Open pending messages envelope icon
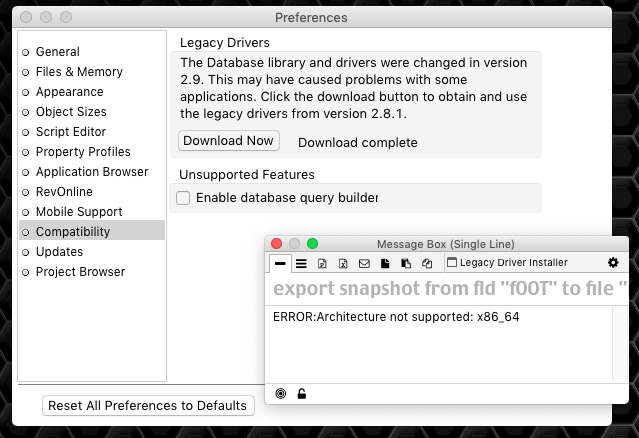 [x=364, y=264]
